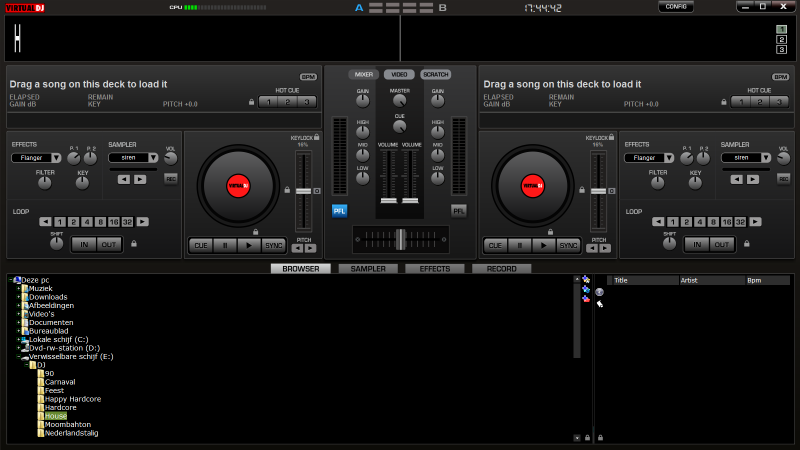Click the right deck BPM tap button
Image resolution: width=800 pixels, height=450 pixels.
[780, 77]
